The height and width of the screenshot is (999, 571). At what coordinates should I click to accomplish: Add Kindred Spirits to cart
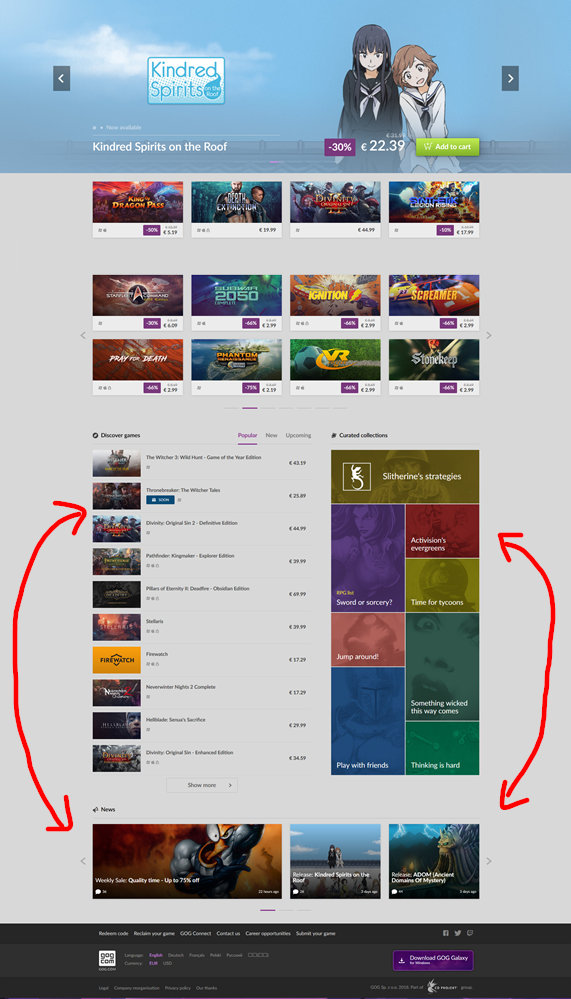pyautogui.click(x=447, y=147)
